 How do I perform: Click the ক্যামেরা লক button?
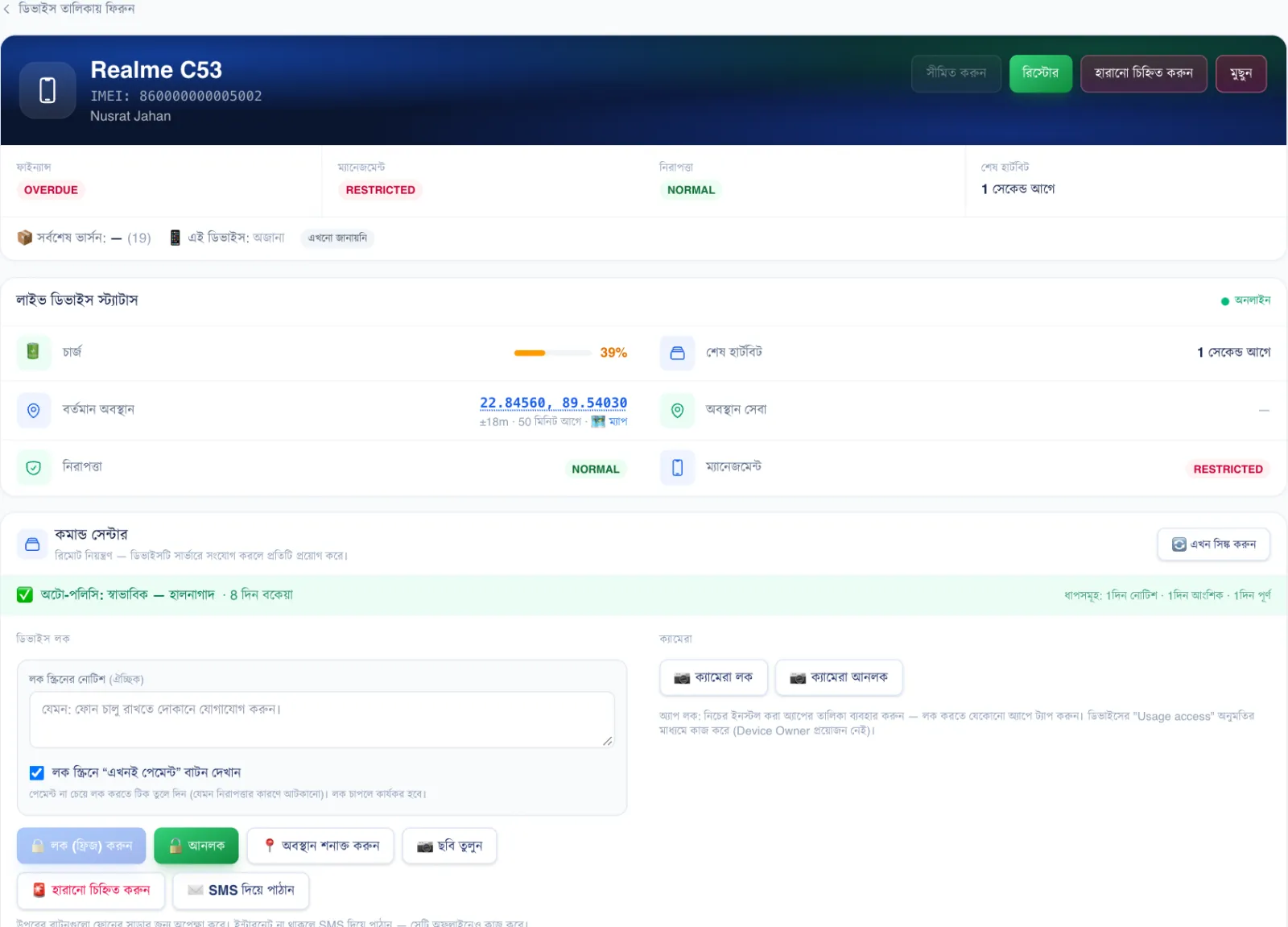coord(713,677)
